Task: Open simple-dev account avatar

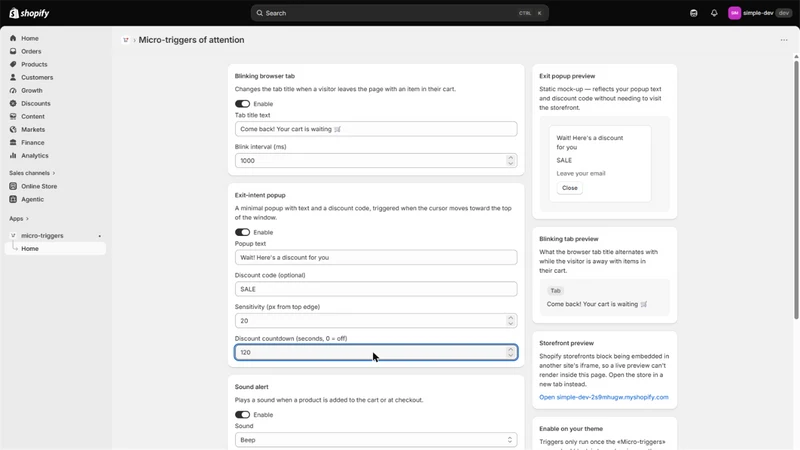Action: point(734,13)
